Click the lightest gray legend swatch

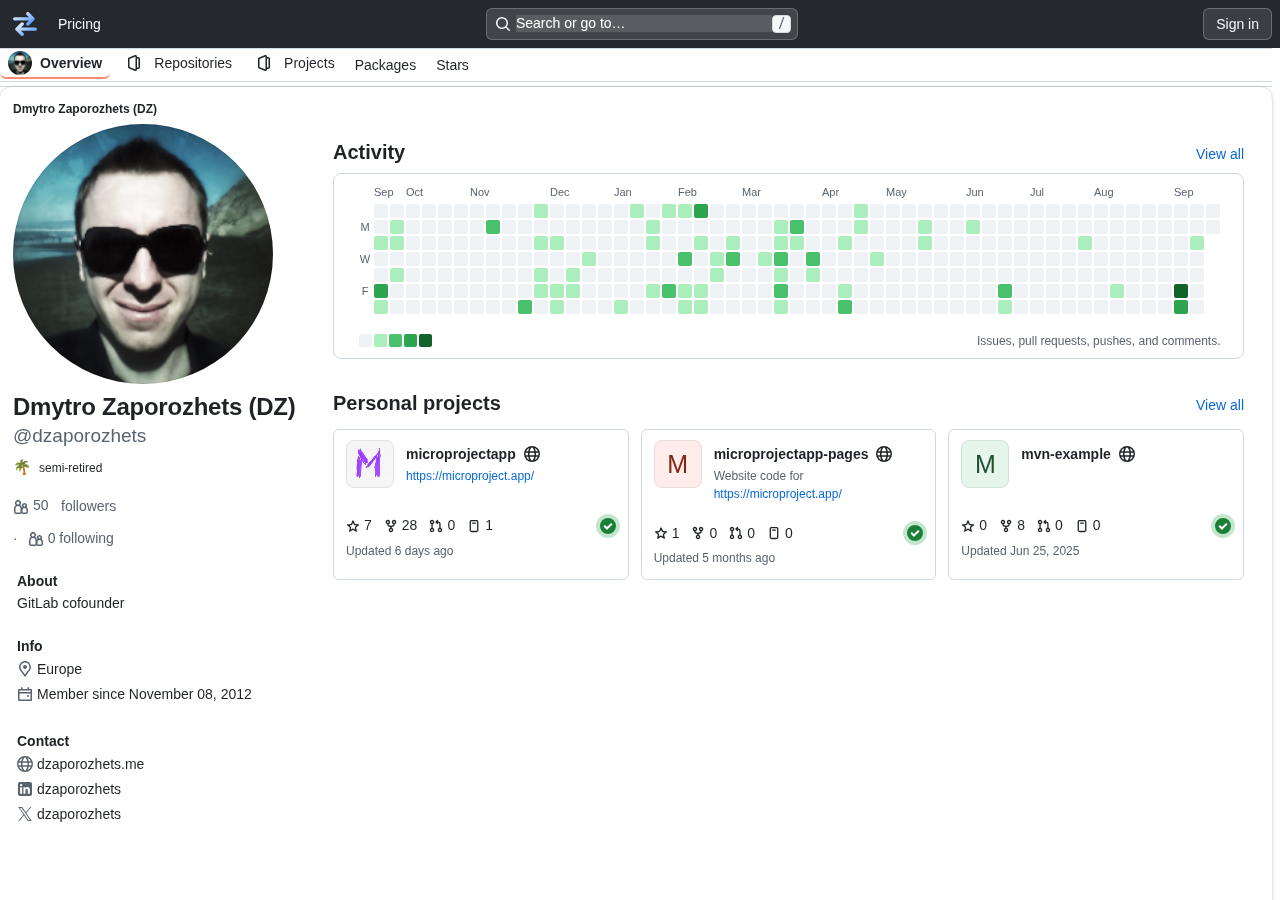click(365, 341)
